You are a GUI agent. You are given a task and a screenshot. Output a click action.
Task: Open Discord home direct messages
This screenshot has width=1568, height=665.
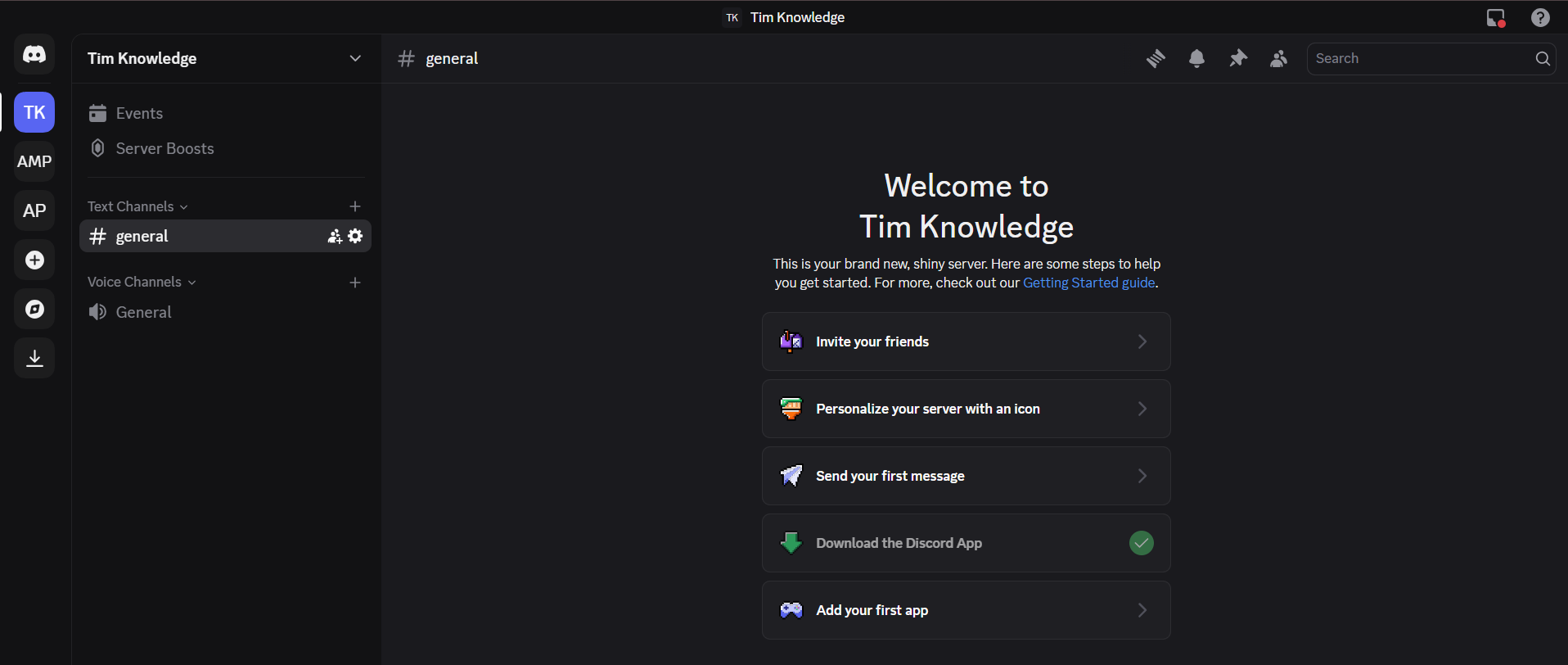click(34, 55)
